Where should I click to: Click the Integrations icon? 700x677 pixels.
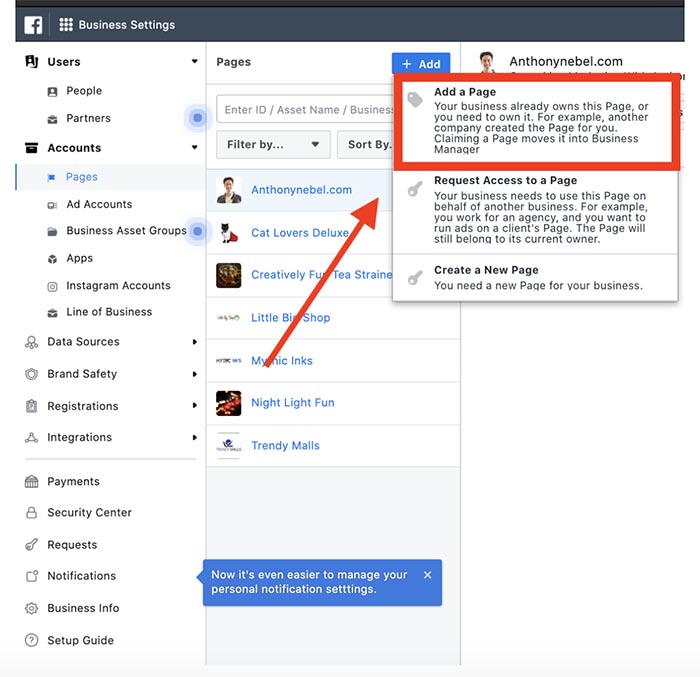click(31, 437)
